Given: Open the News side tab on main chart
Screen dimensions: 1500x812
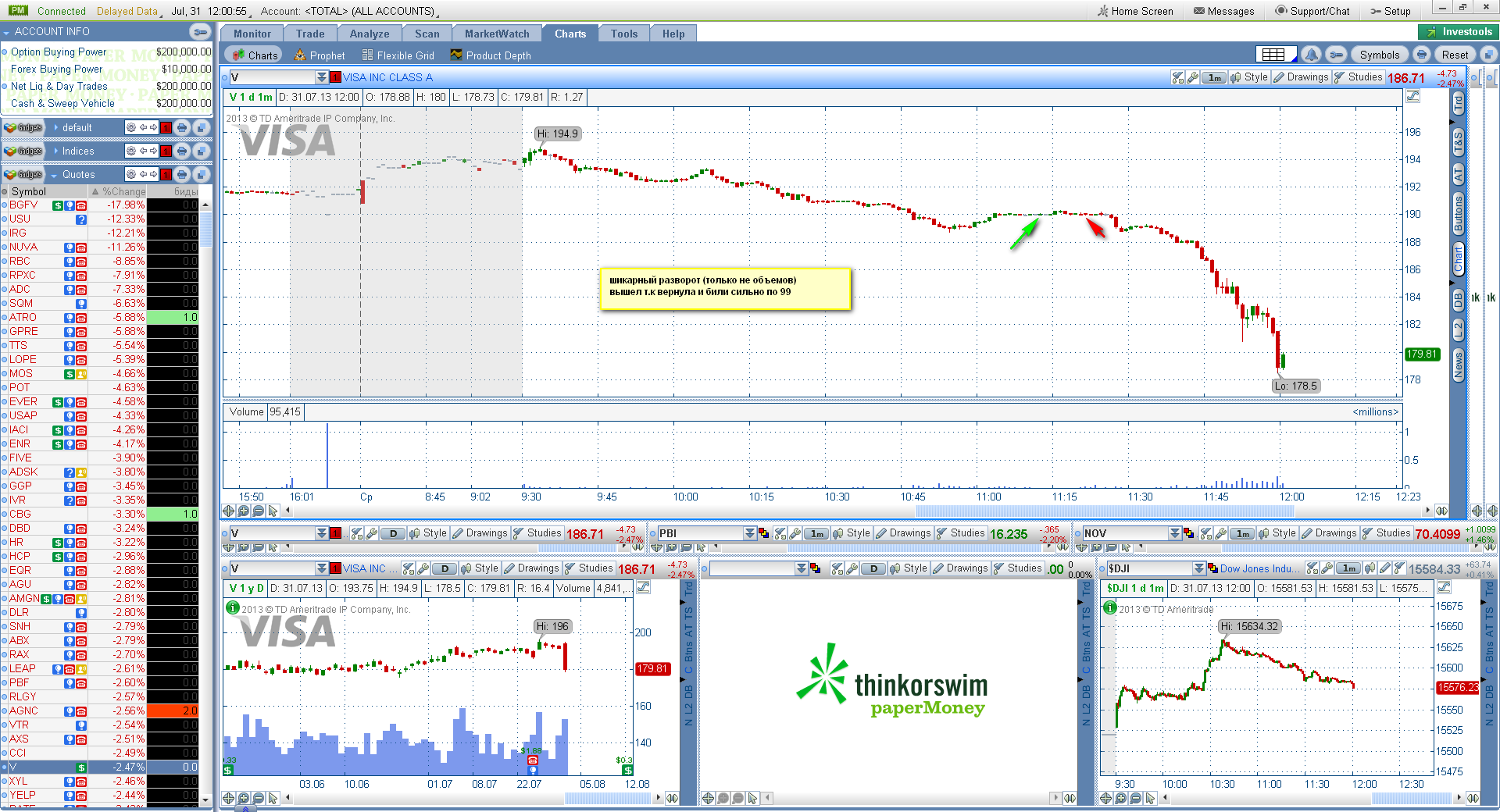Looking at the screenshot, I should 1458,365.
